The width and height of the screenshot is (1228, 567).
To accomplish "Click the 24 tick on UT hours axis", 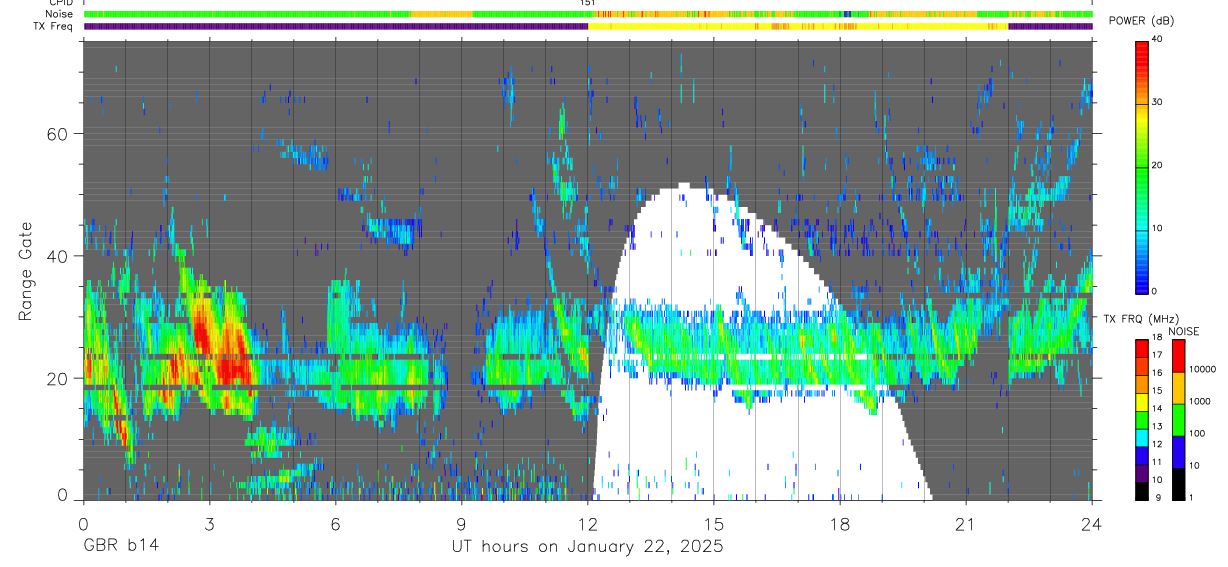I will tap(1092, 524).
